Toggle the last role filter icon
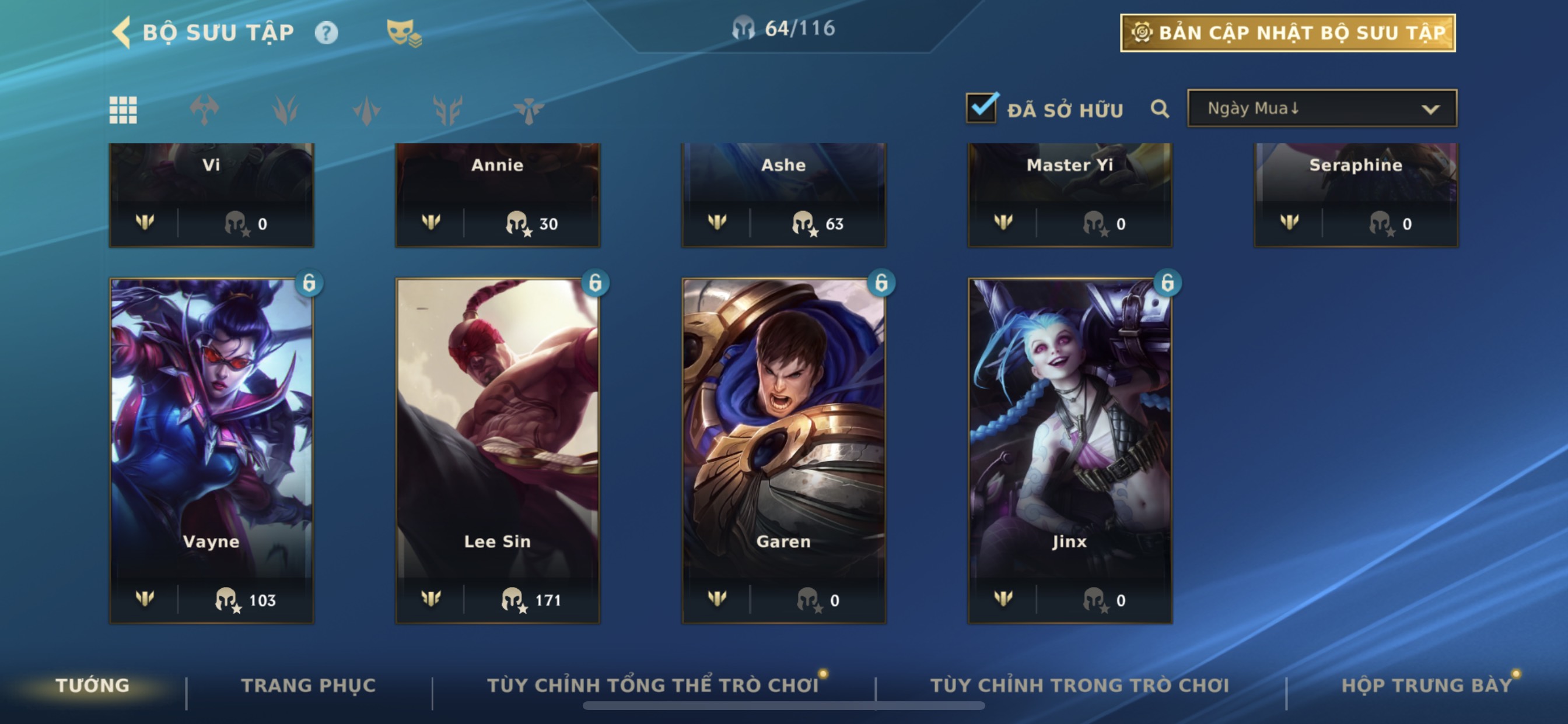The image size is (1568, 724). pyautogui.click(x=528, y=110)
